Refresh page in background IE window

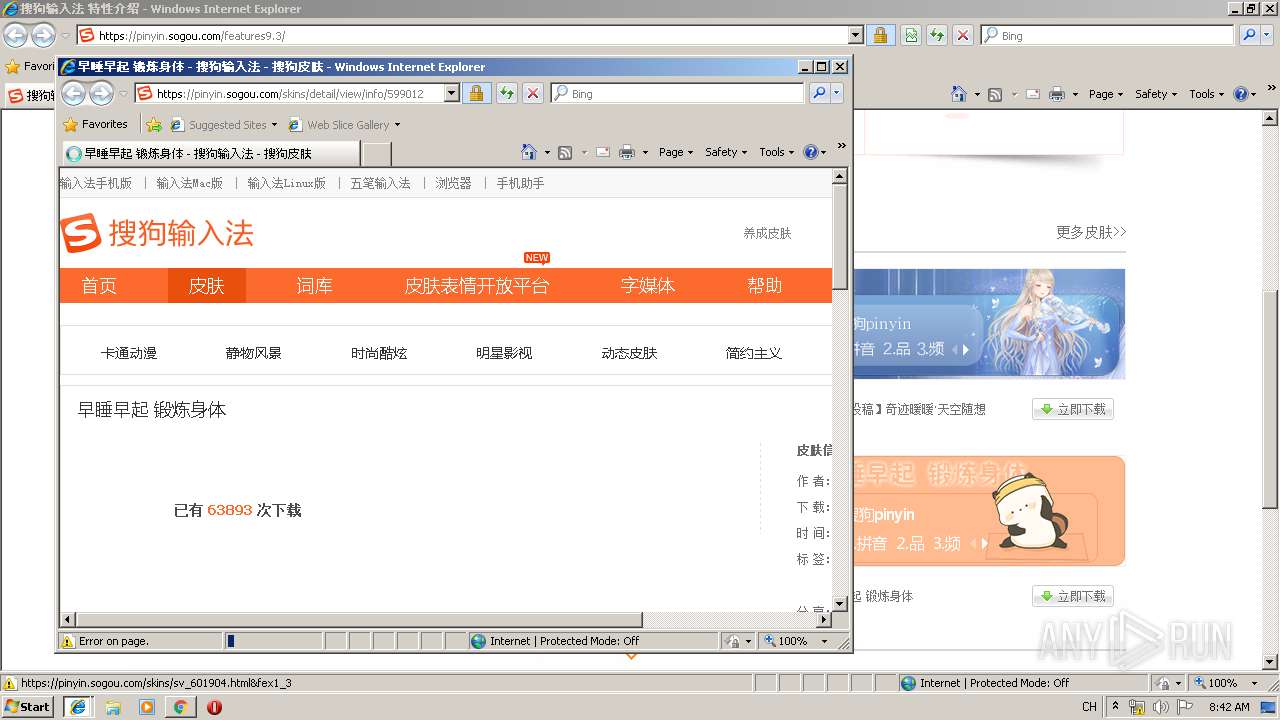[937, 35]
